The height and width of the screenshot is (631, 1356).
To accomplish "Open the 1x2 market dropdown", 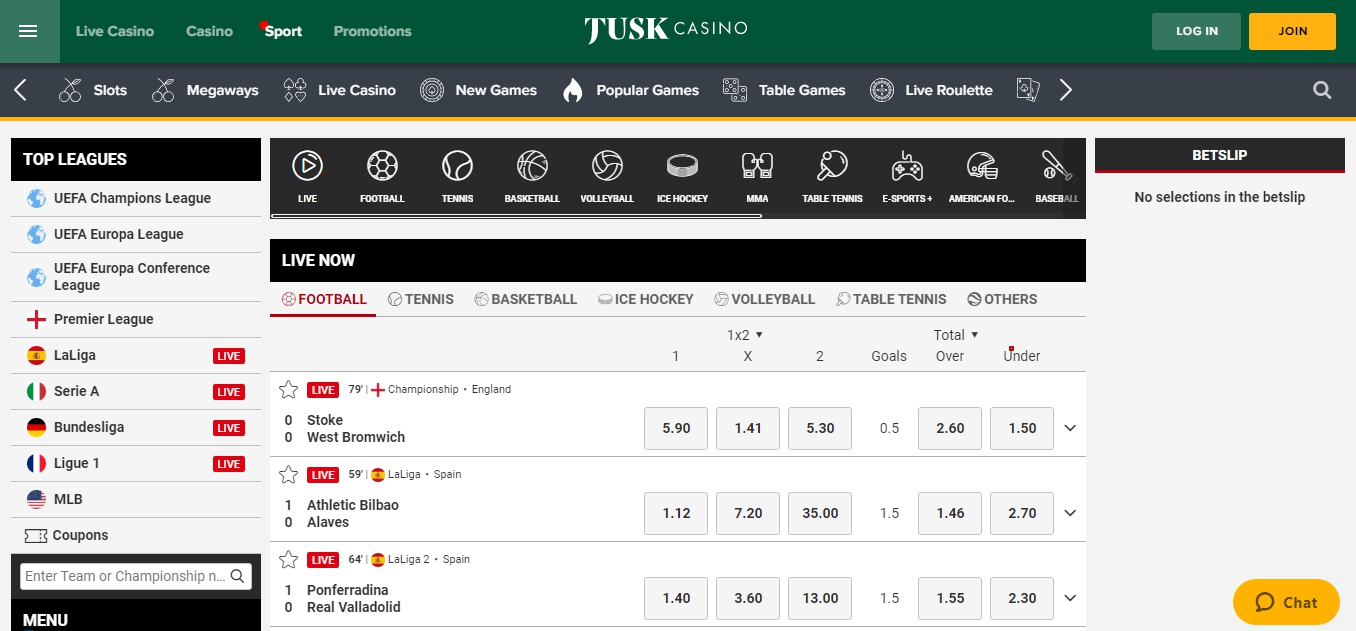I will 745,335.
